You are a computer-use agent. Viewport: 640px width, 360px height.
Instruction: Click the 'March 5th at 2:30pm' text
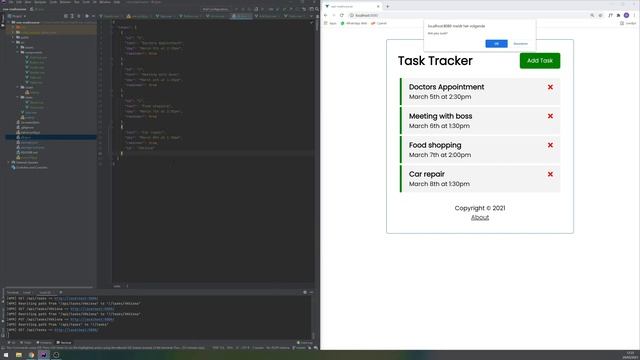point(440,97)
